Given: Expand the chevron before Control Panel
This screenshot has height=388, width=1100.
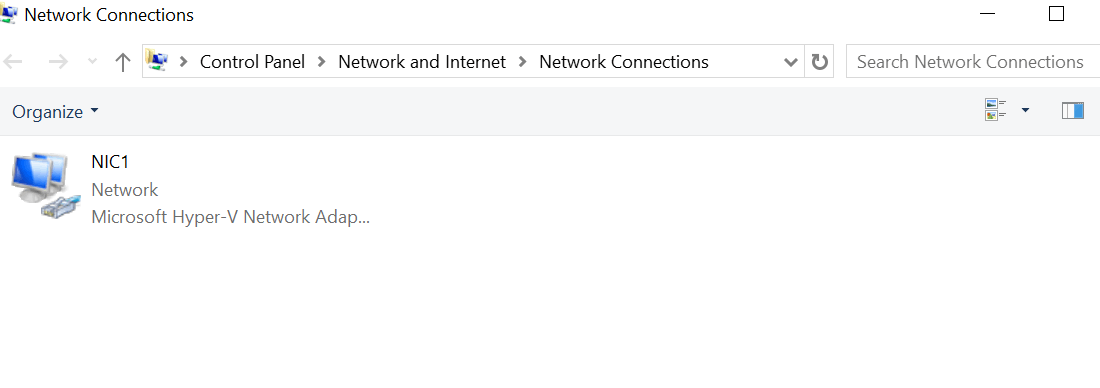Looking at the screenshot, I should pyautogui.click(x=184, y=62).
